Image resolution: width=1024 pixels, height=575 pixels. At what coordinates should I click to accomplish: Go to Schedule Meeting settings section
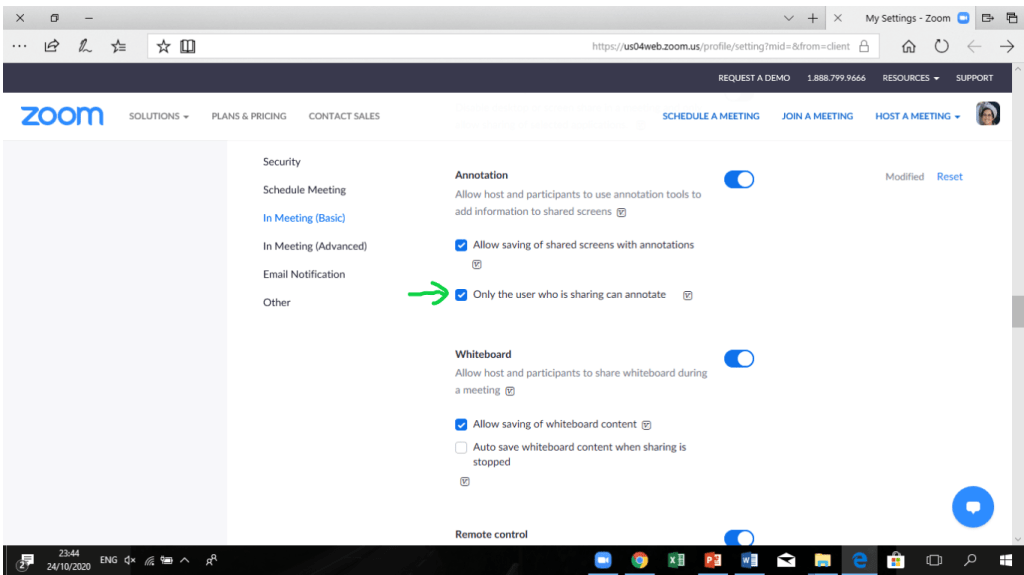pyautogui.click(x=304, y=190)
